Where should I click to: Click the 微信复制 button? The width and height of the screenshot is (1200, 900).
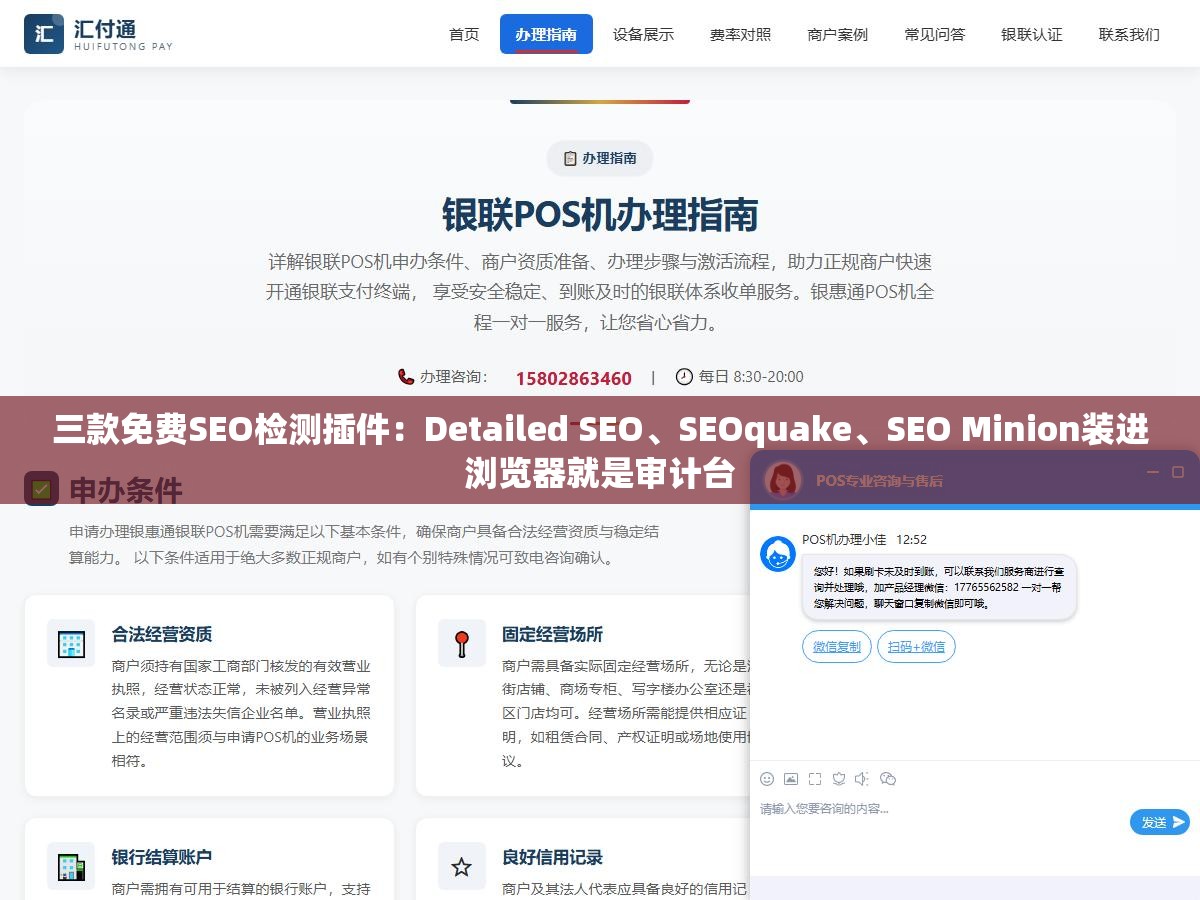(x=837, y=647)
